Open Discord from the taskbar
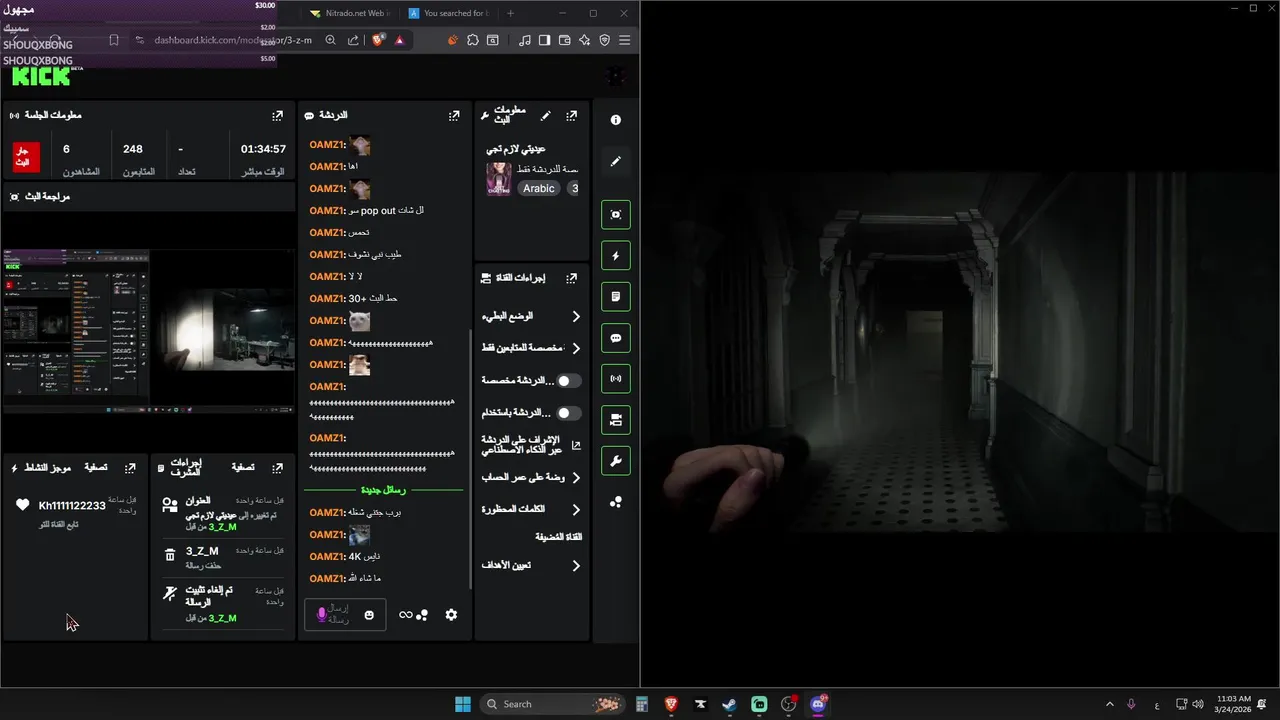1280x720 pixels. (819, 704)
